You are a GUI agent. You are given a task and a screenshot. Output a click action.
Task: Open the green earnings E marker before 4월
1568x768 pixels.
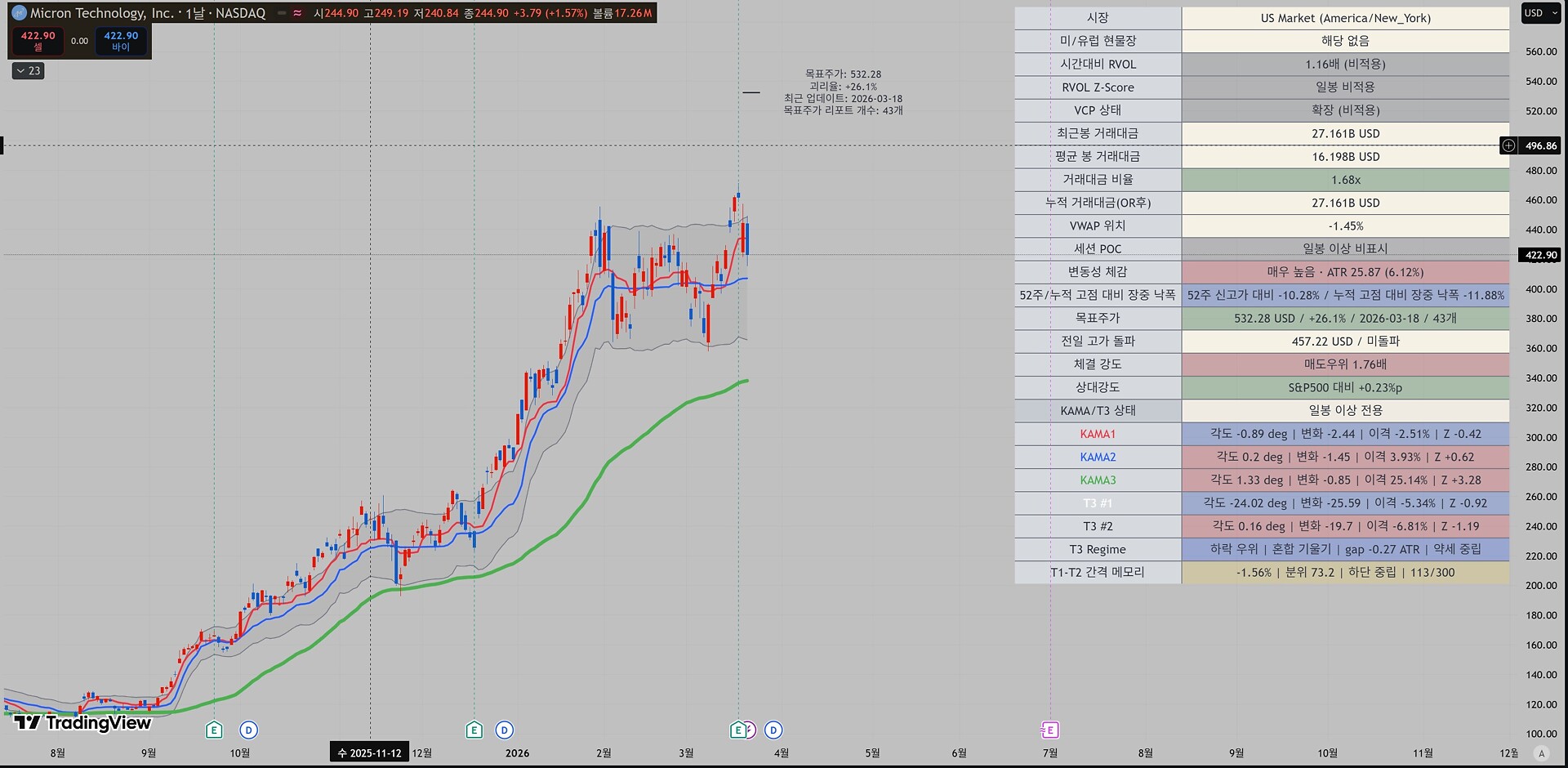(738, 730)
